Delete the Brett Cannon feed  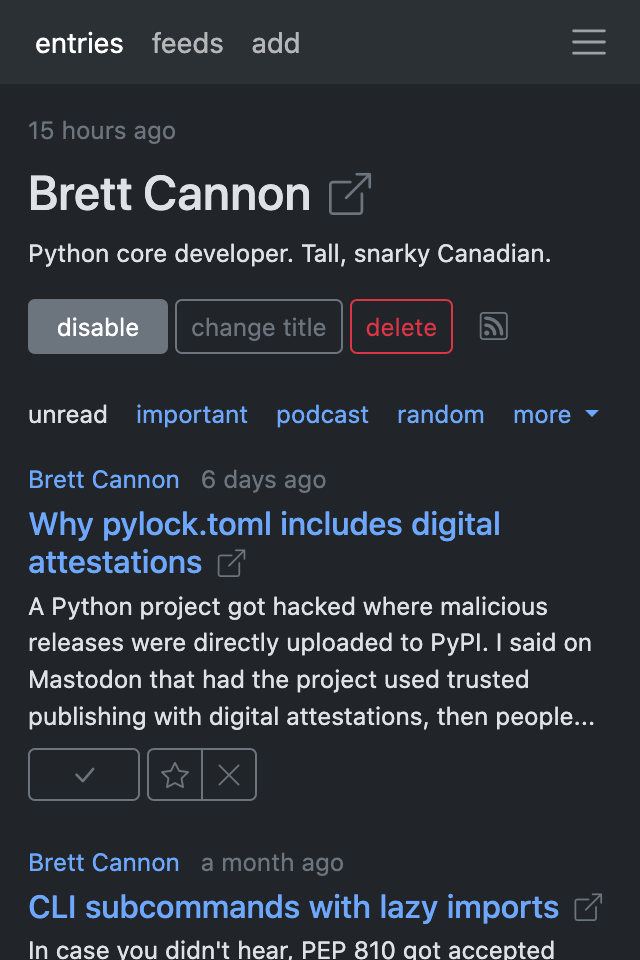click(x=401, y=326)
